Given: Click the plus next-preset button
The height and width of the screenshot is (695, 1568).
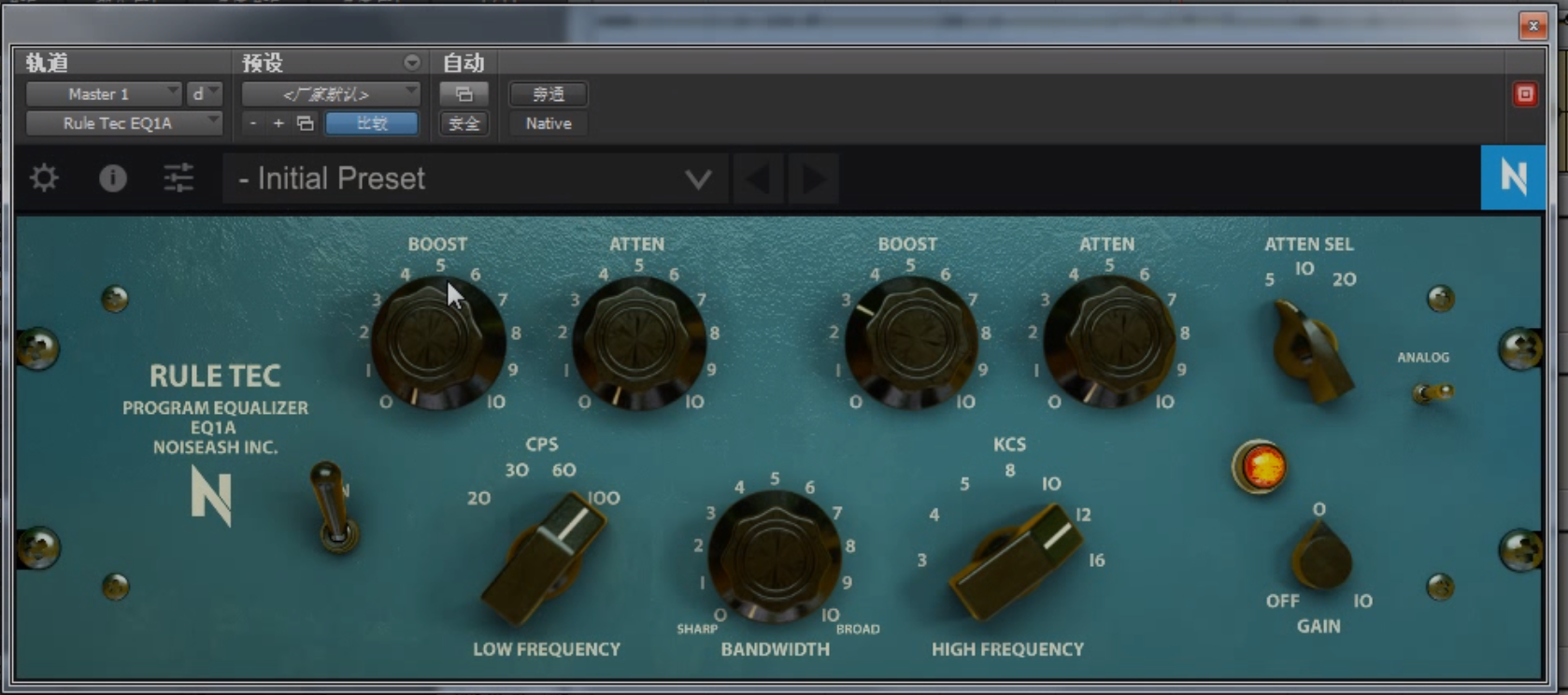Looking at the screenshot, I should coord(278,123).
